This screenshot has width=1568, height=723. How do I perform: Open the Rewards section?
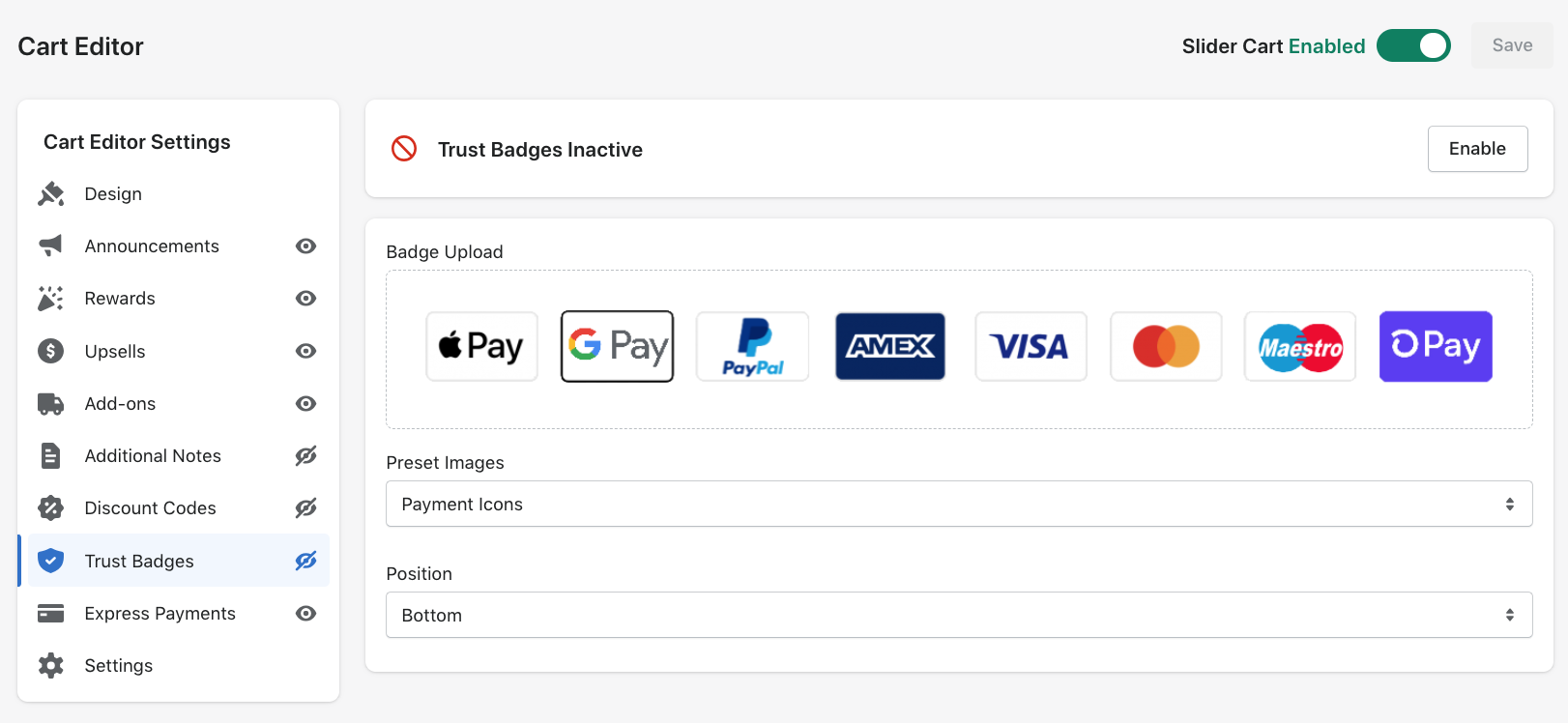tap(120, 299)
